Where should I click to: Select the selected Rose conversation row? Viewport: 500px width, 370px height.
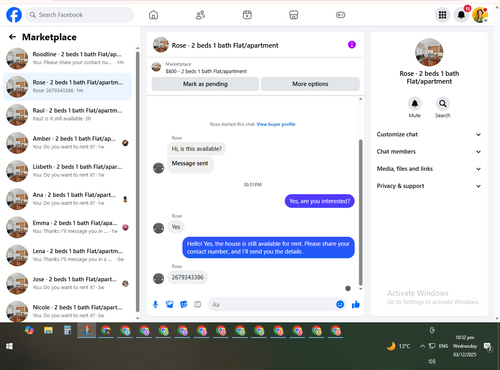(67, 87)
